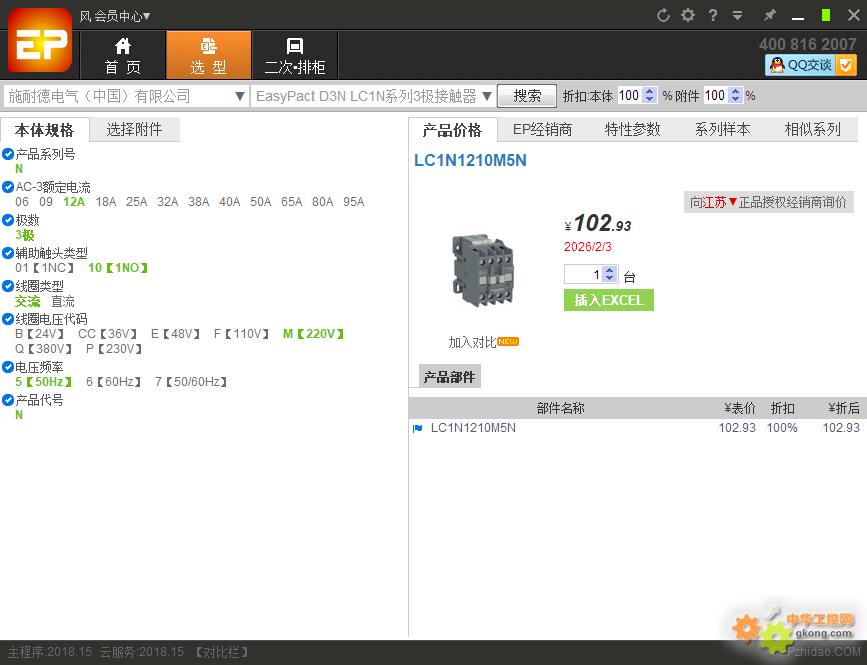
Task: Expand the 向江苏 dealer region dropdown
Action: pyautogui.click(x=724, y=201)
